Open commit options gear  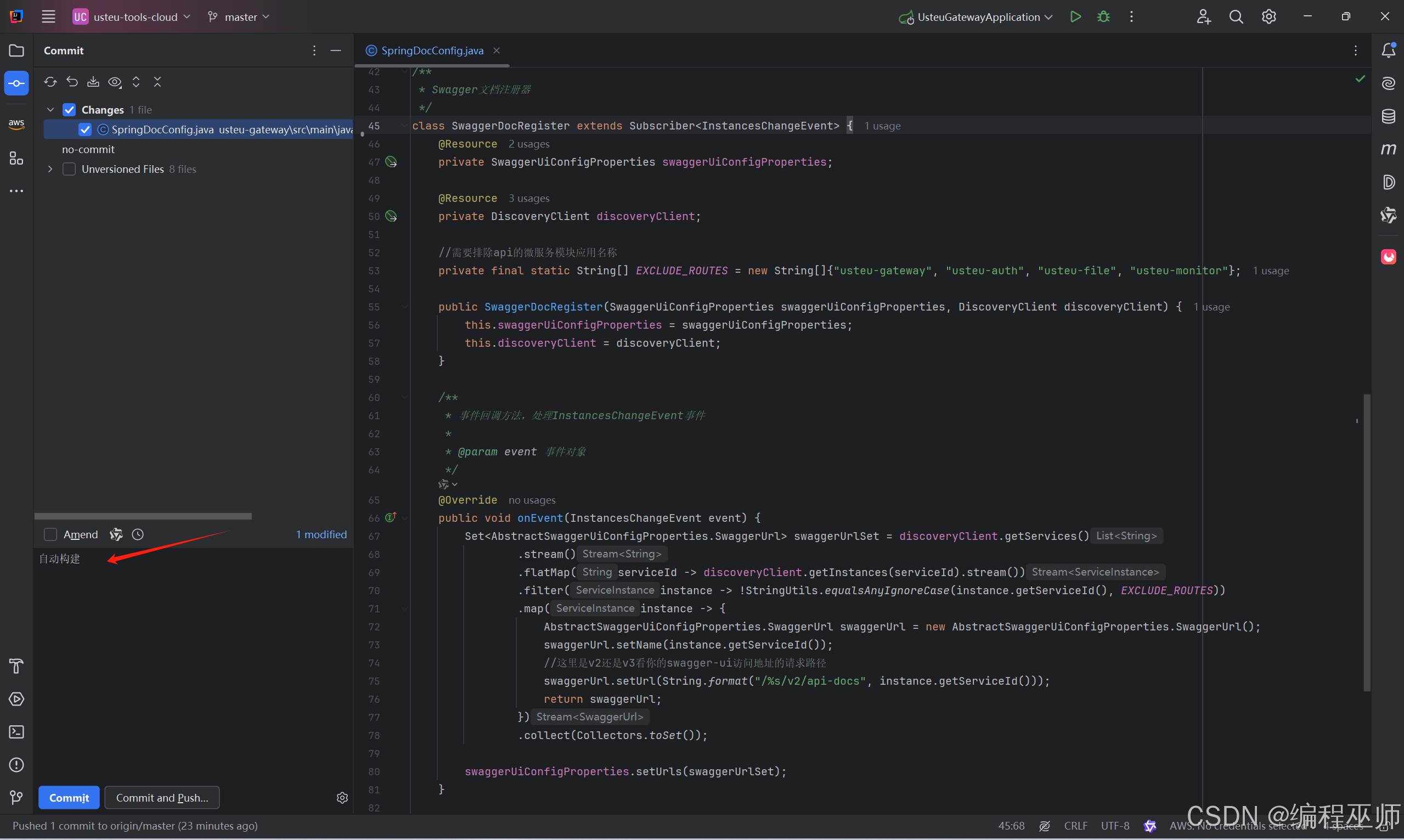(342, 798)
